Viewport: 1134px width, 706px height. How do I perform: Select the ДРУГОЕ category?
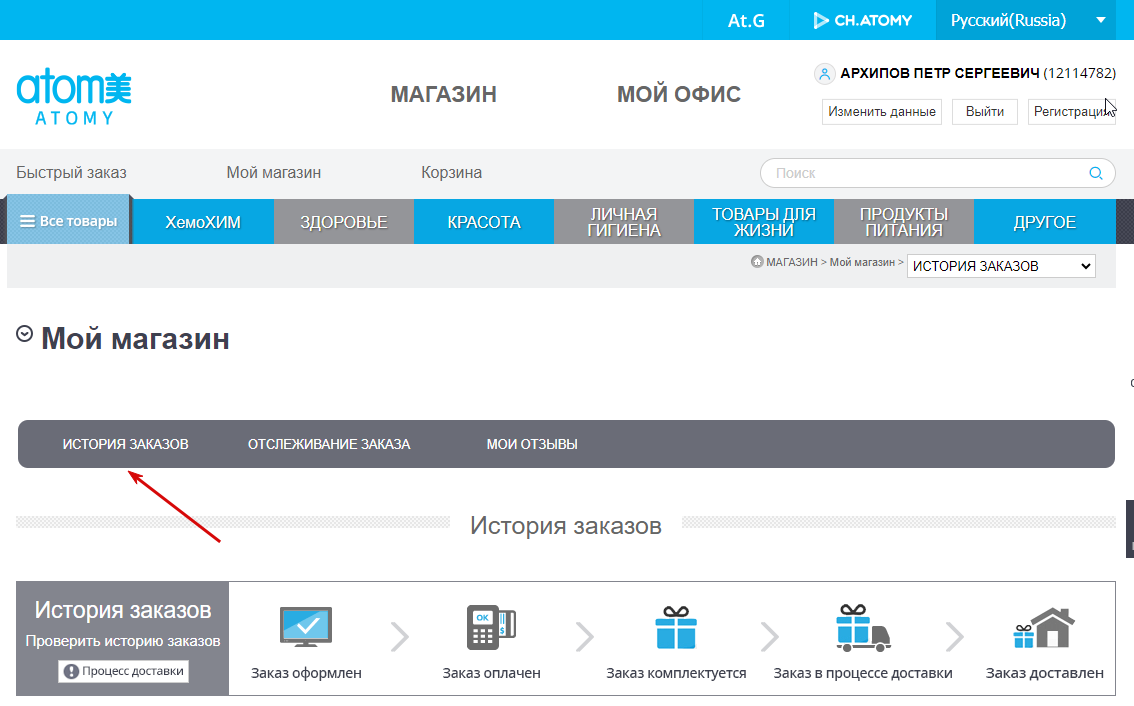coord(1044,221)
